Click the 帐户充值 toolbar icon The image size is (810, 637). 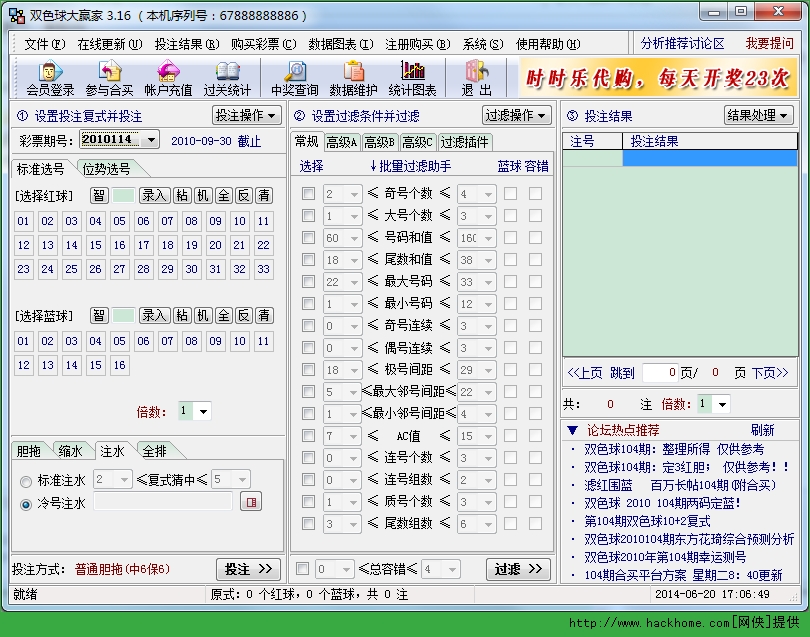[x=168, y=78]
